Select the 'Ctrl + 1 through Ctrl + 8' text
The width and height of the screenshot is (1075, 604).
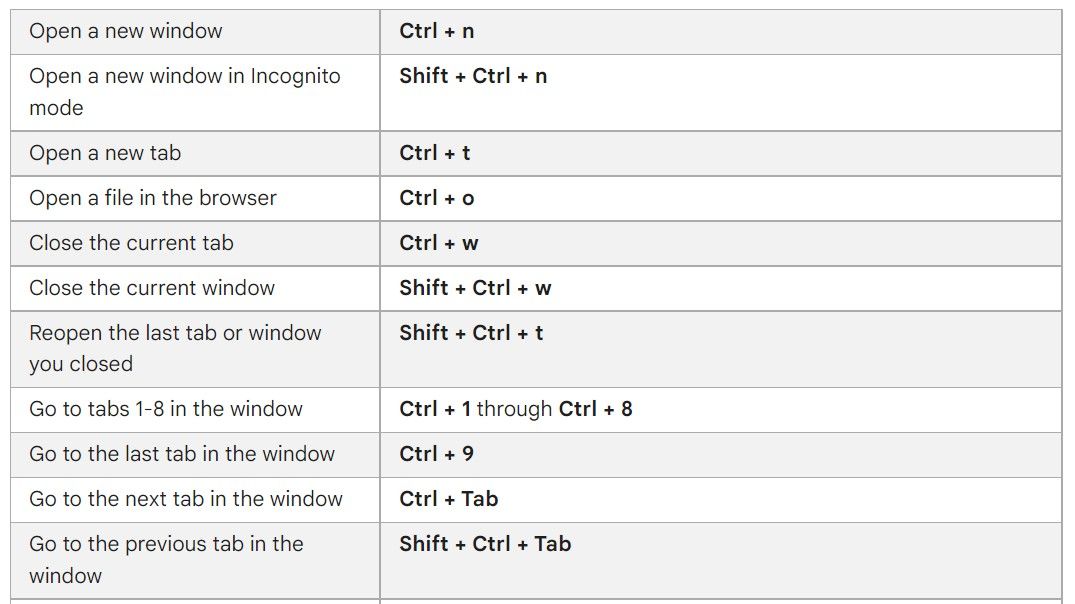pyautogui.click(x=516, y=409)
